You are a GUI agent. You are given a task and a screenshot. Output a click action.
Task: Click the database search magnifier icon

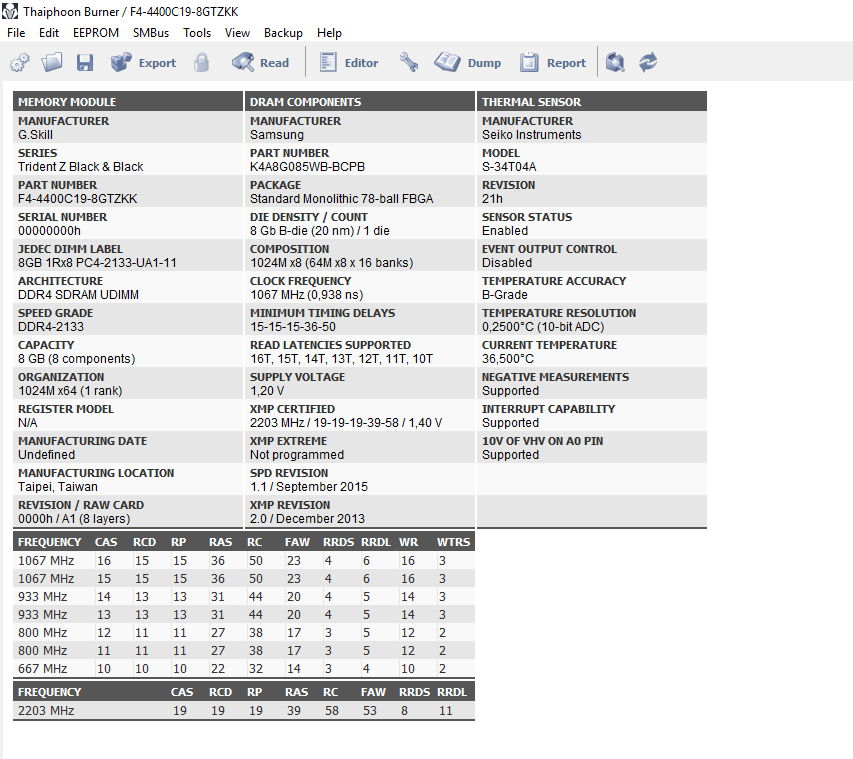coord(616,63)
